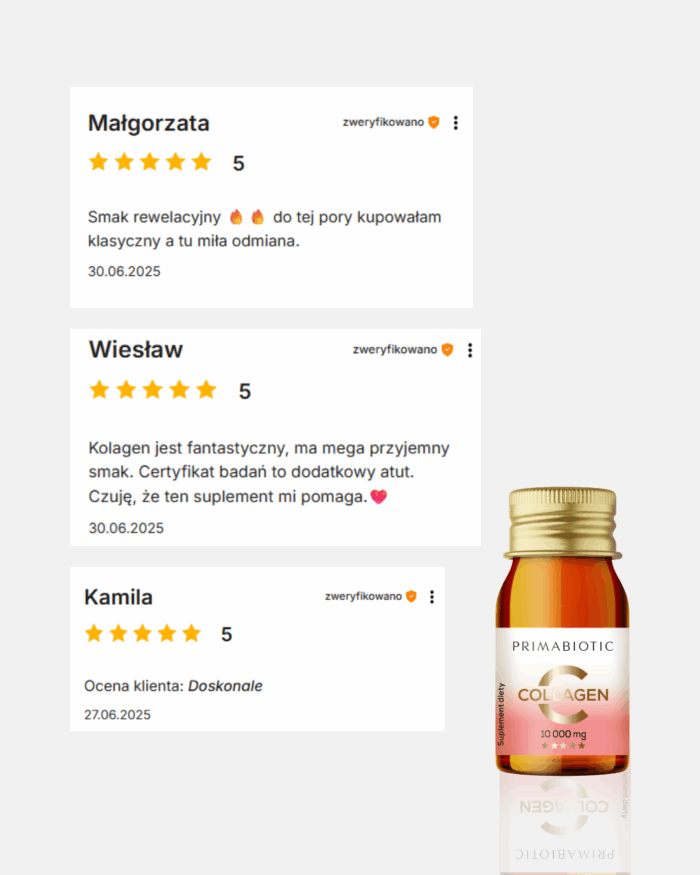
Task: Click the "zweryfikowano" text on Wiesław's card
Action: [395, 349]
